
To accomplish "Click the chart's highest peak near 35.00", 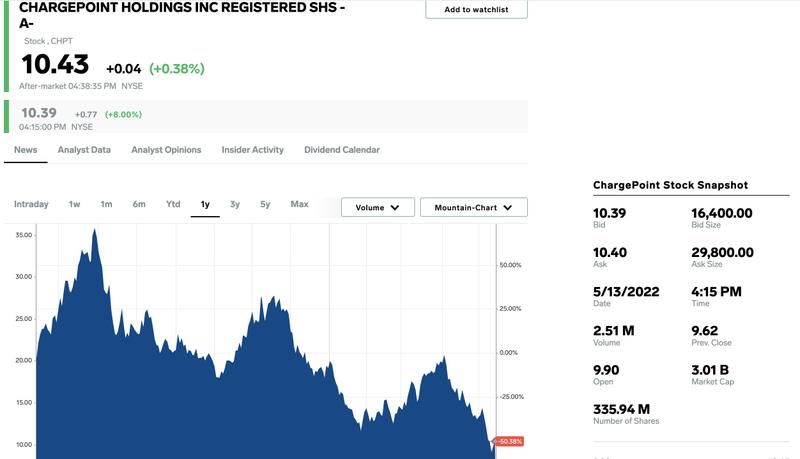I will click(94, 231).
